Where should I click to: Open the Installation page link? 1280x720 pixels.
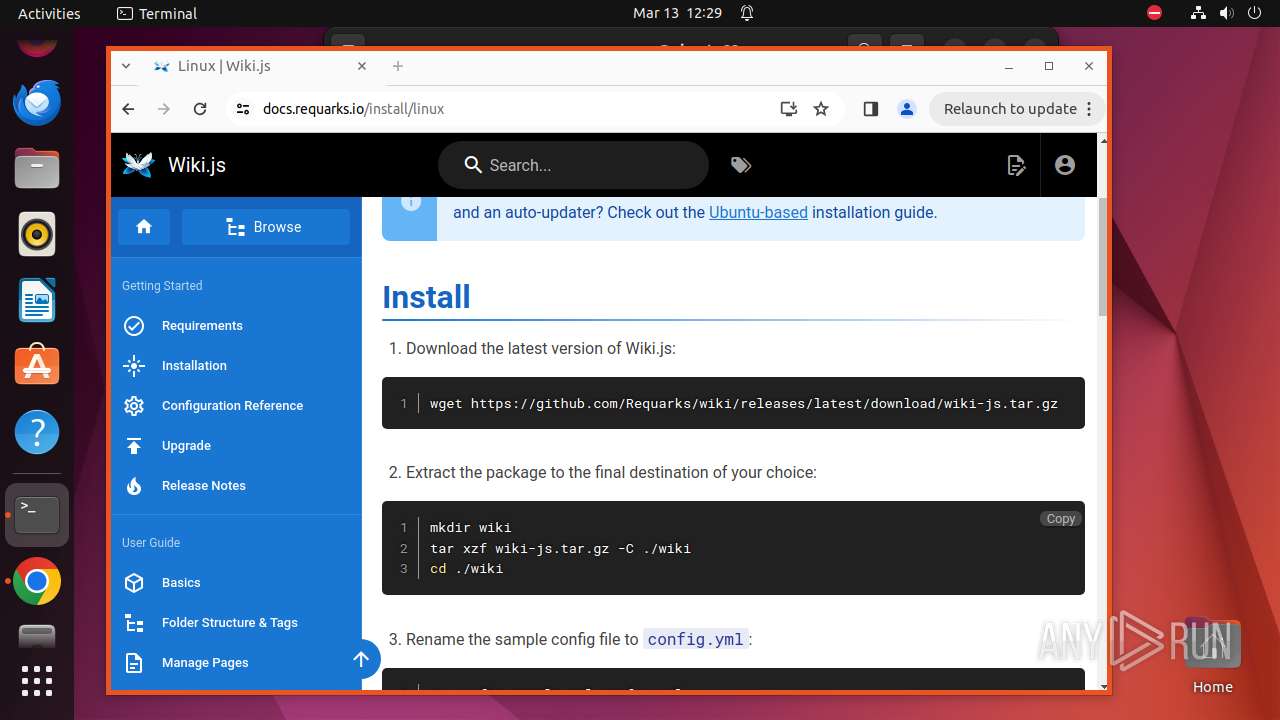[x=194, y=366]
